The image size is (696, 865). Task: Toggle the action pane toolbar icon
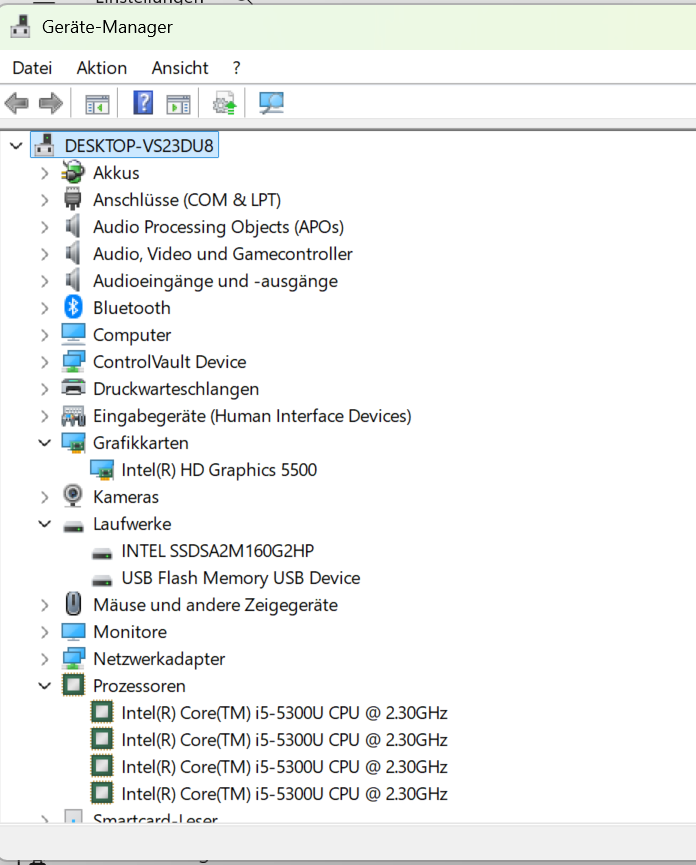click(178, 104)
